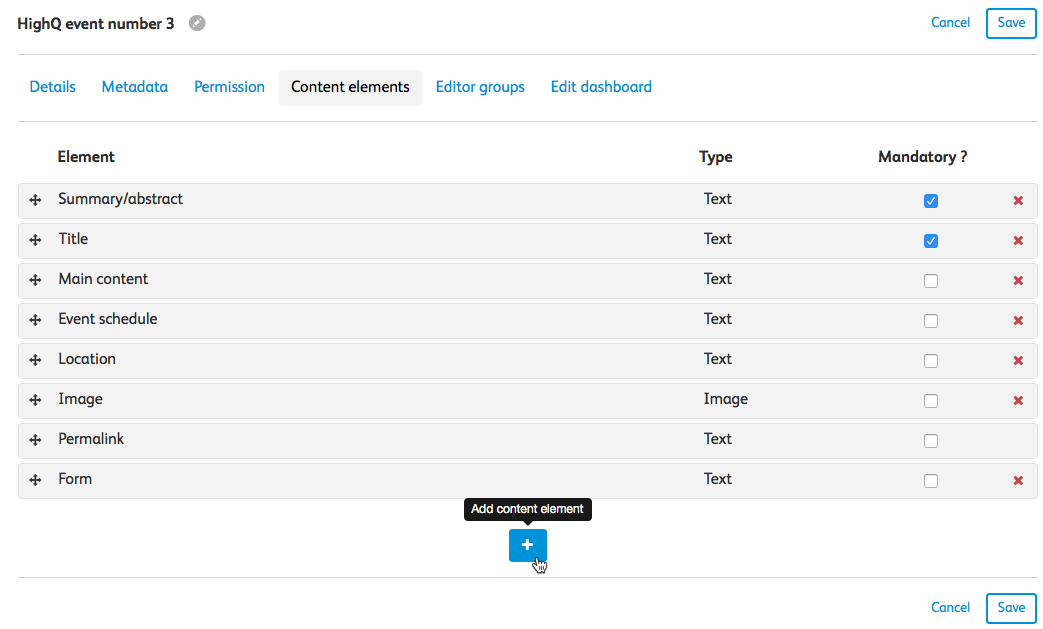Delete the Summary/abstract element with red X
This screenshot has height=629, width=1043.
pos(1018,201)
